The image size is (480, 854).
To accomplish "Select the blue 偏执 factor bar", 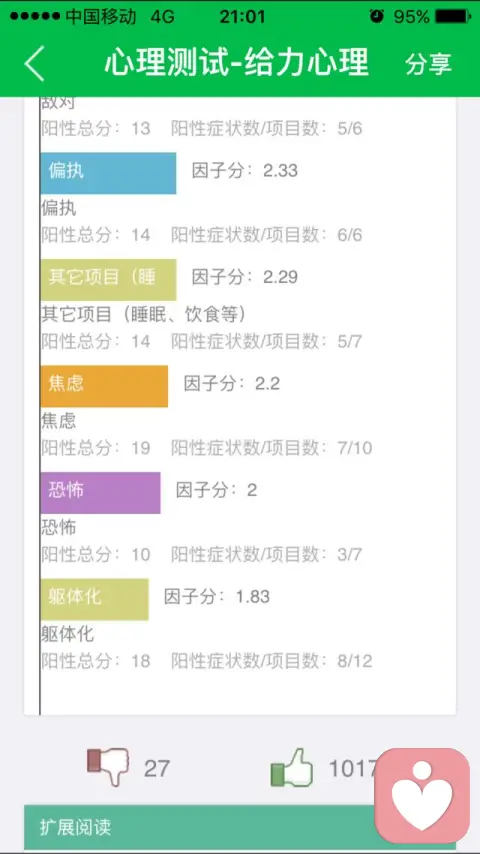I will (x=108, y=173).
